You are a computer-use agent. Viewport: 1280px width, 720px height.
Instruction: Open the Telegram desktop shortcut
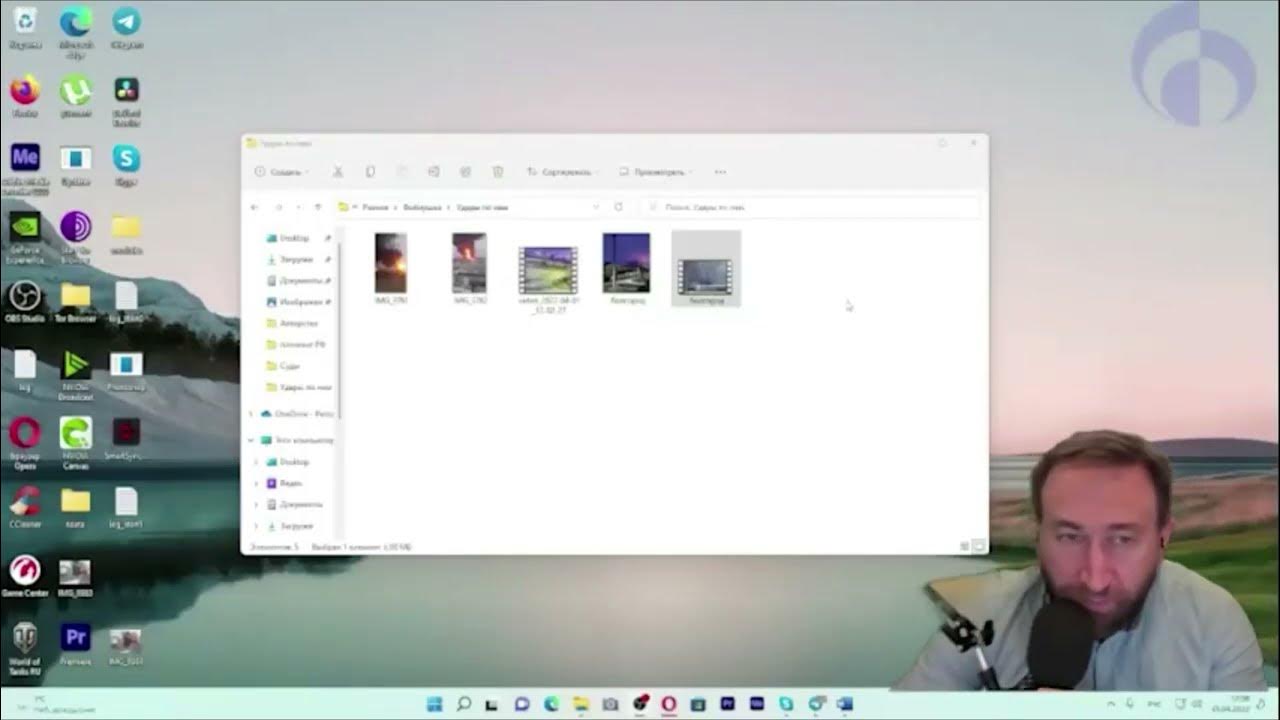pyautogui.click(x=126, y=27)
